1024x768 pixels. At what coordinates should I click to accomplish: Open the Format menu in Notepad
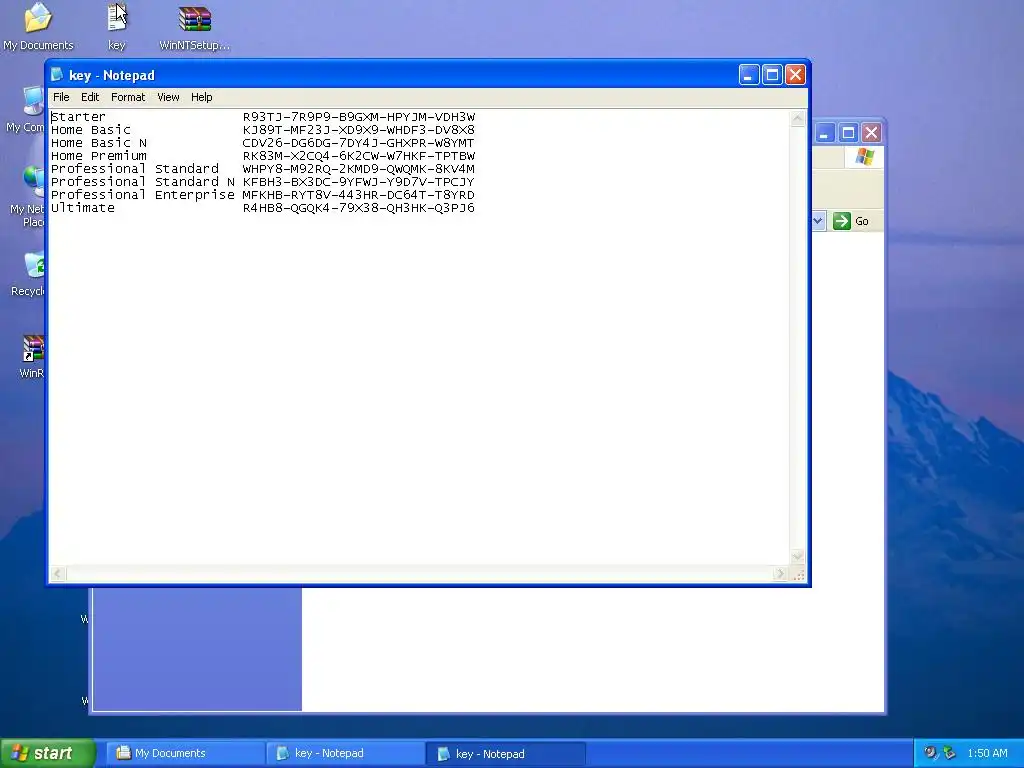point(128,97)
